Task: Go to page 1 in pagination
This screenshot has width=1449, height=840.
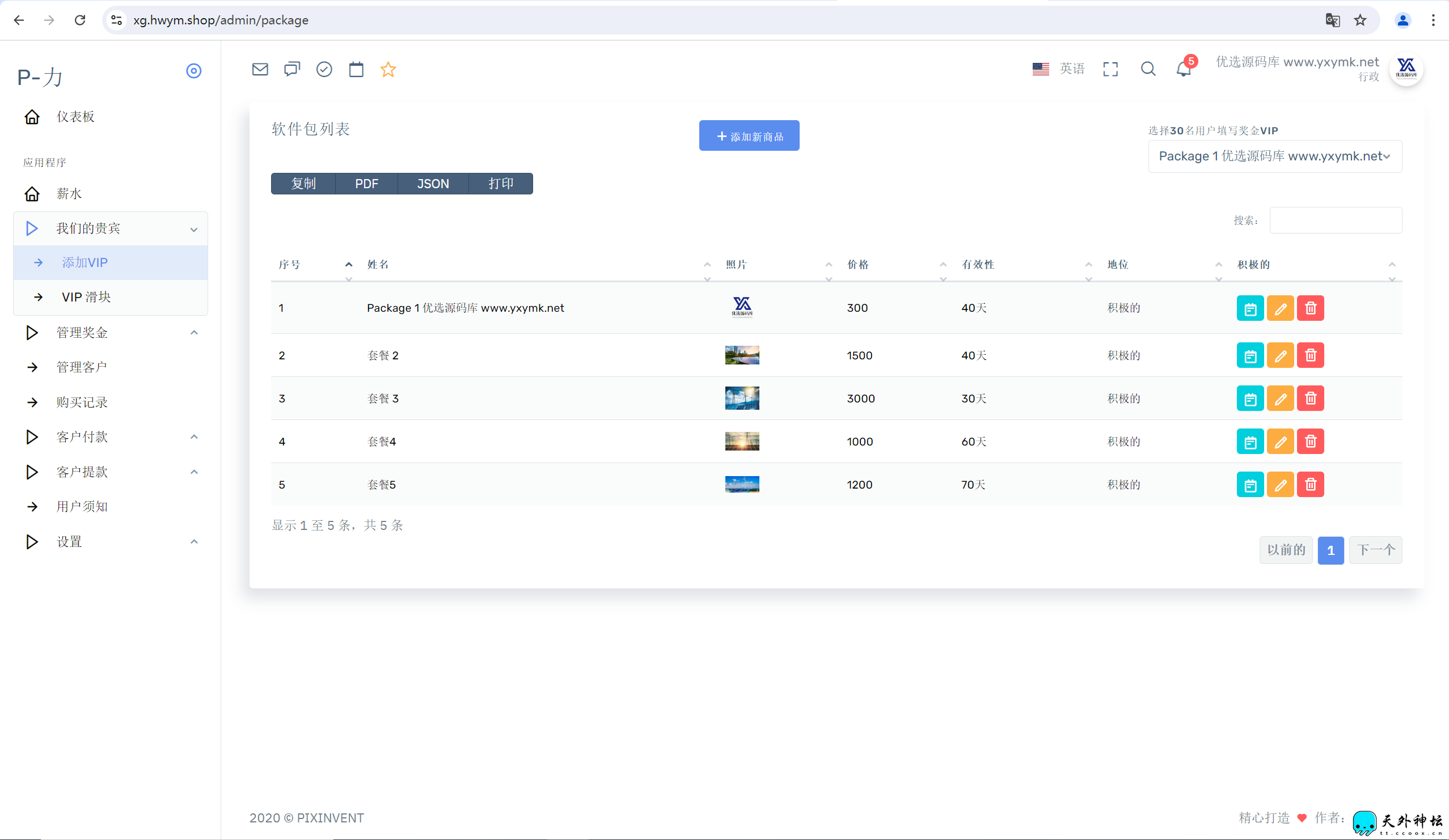Action: coord(1330,550)
